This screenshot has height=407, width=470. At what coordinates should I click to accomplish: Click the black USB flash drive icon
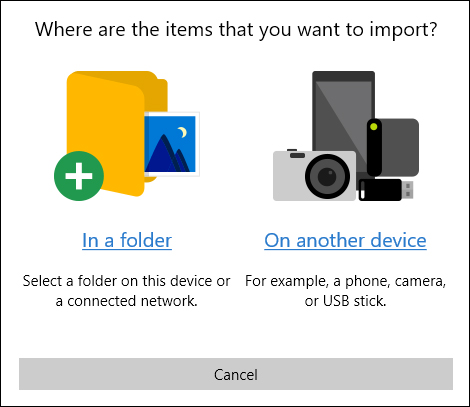(x=386, y=190)
